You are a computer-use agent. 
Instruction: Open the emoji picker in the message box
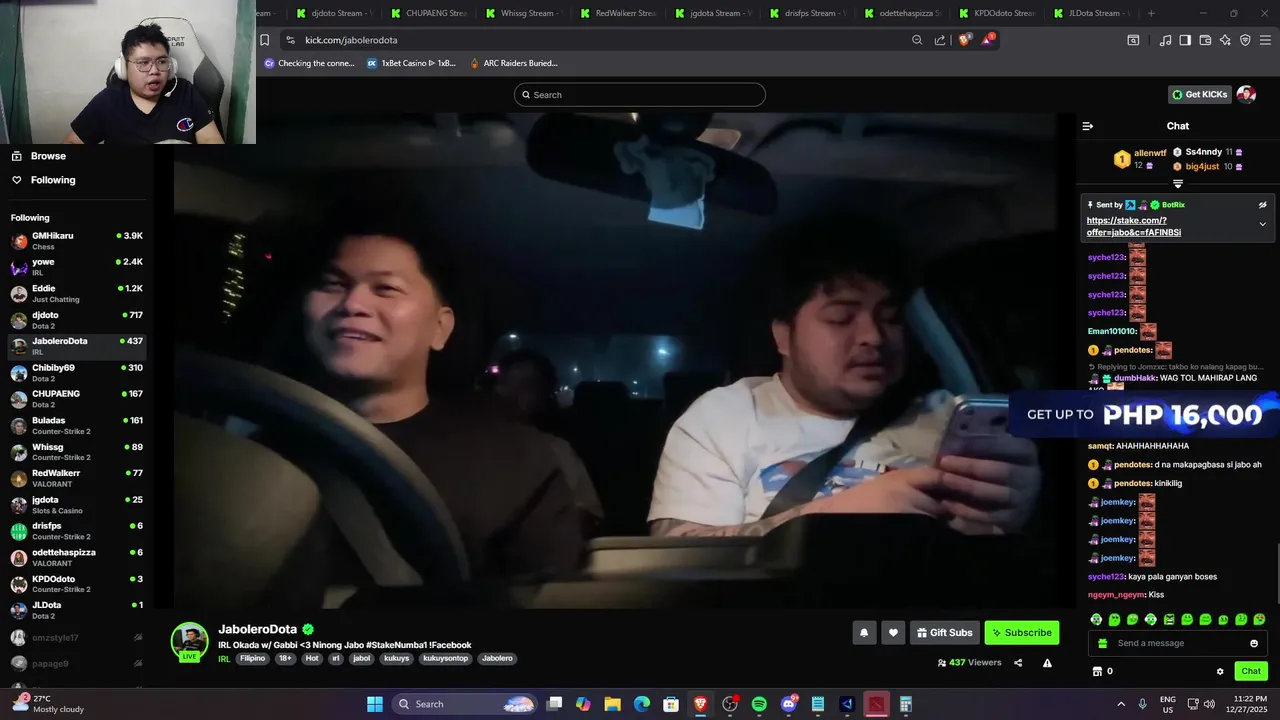tap(1254, 643)
